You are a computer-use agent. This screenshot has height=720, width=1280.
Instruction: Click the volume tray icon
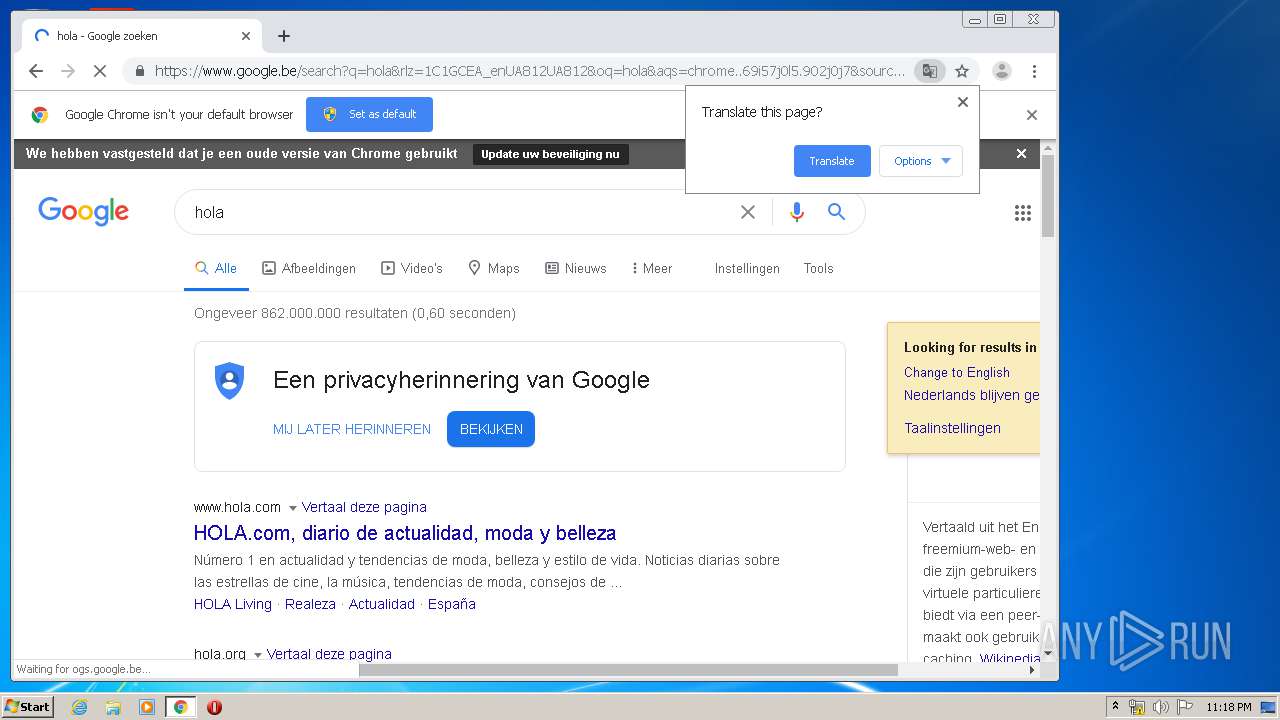pyautogui.click(x=1160, y=707)
